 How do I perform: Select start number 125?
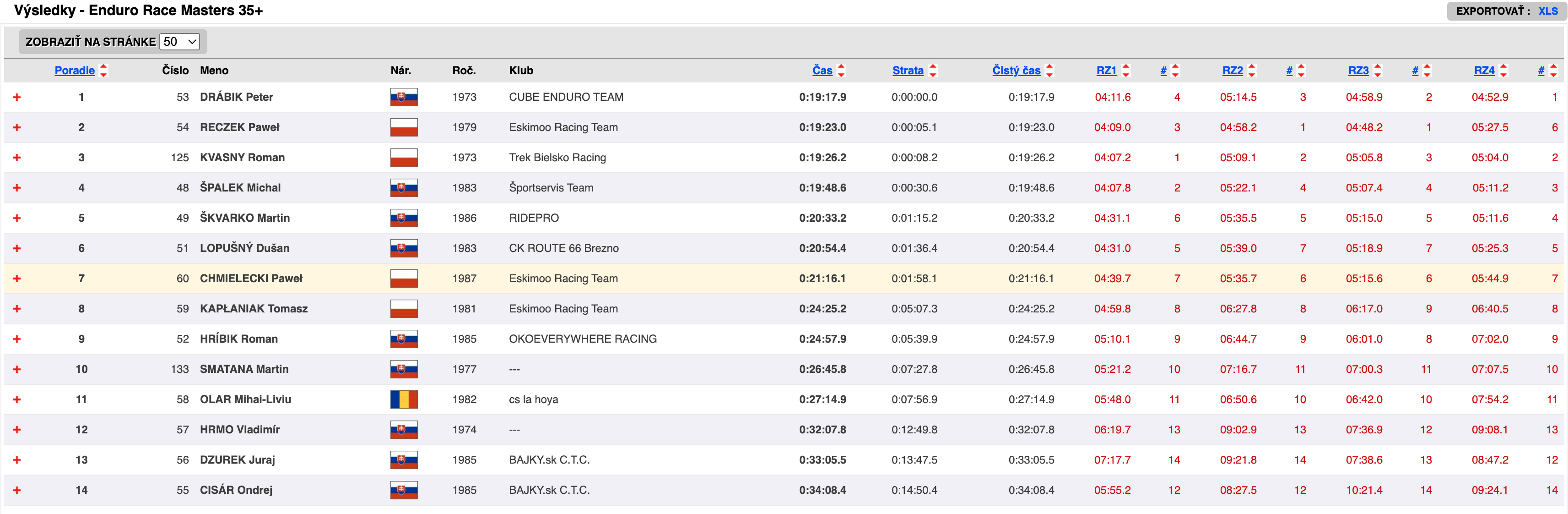pos(179,158)
